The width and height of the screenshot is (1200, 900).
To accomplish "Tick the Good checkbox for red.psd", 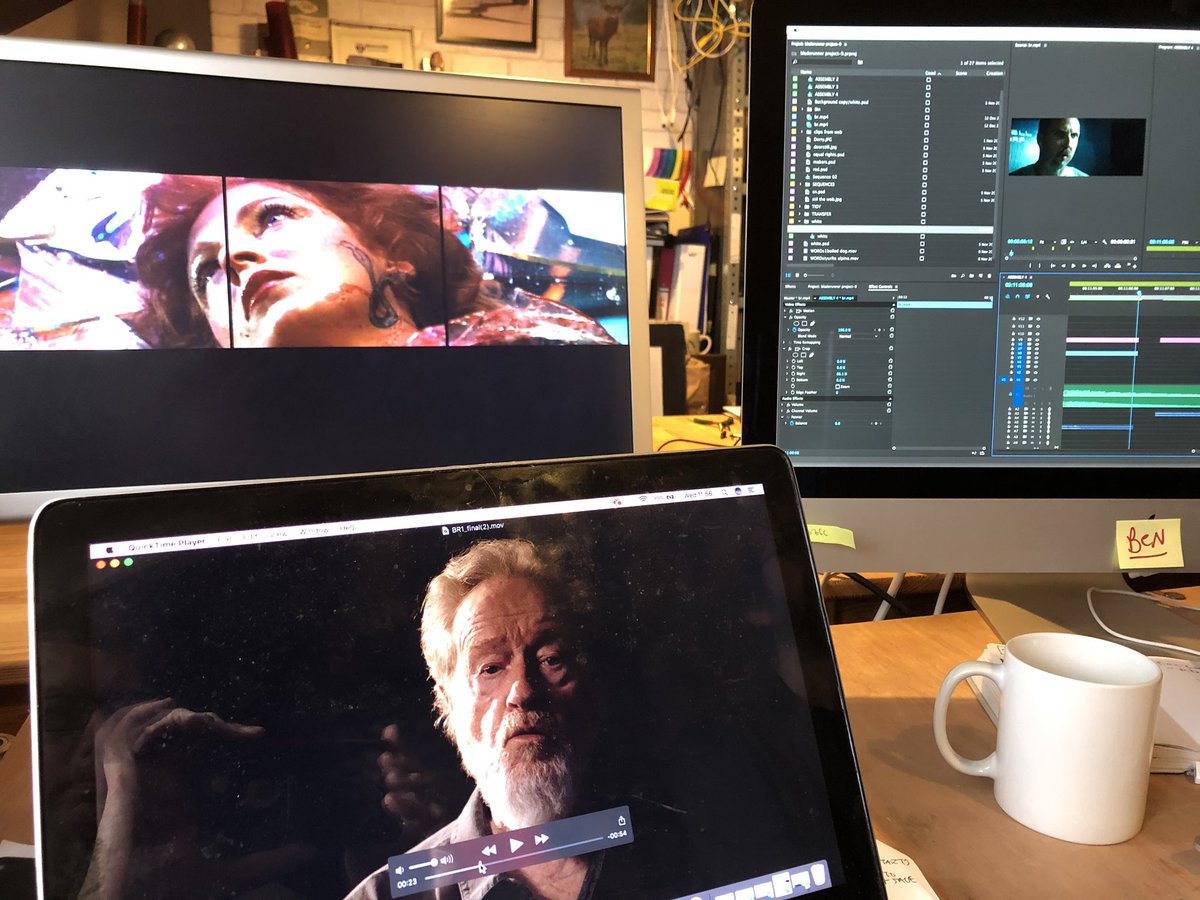I will [925, 170].
